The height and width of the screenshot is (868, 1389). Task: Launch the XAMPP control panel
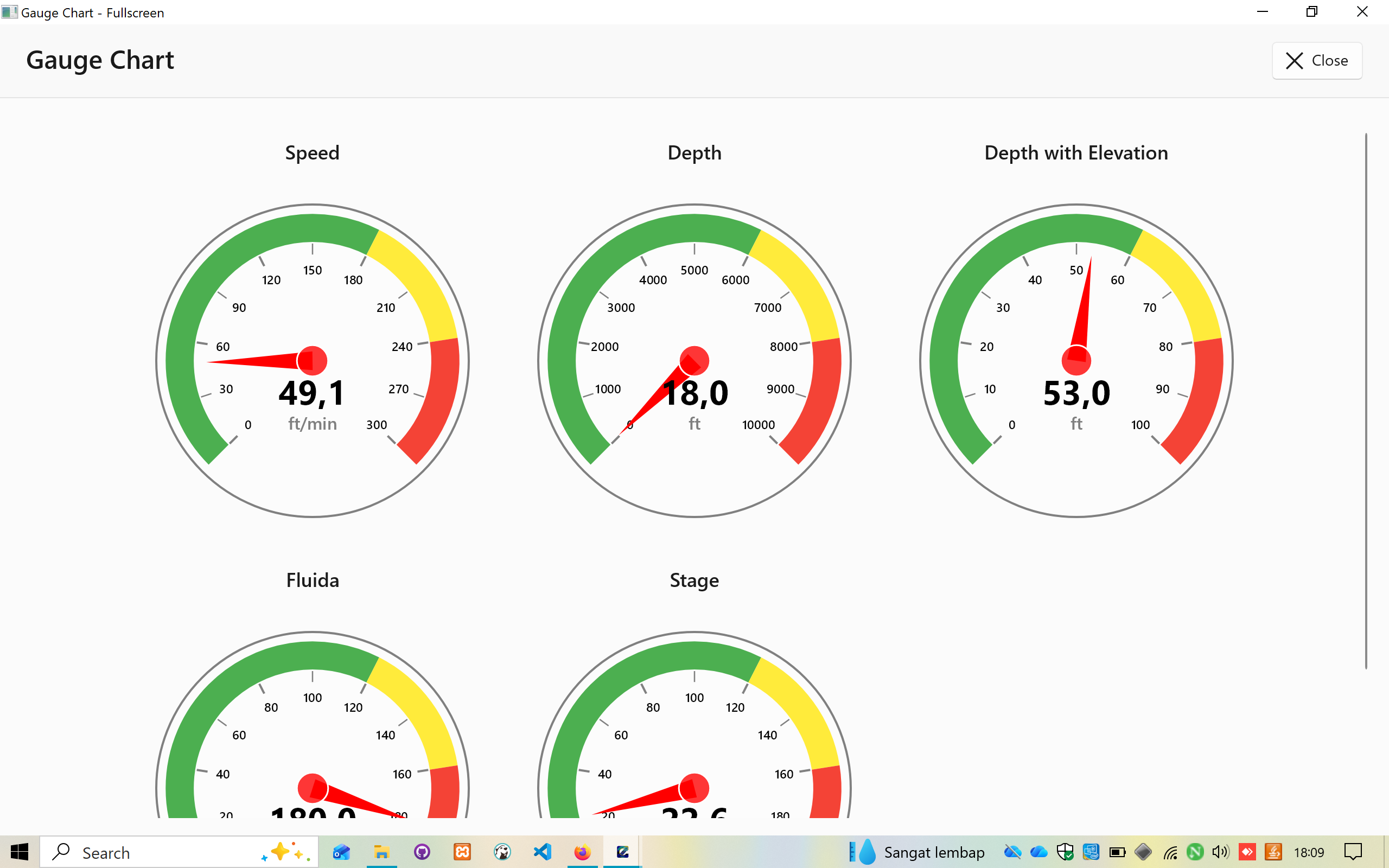coord(462,852)
